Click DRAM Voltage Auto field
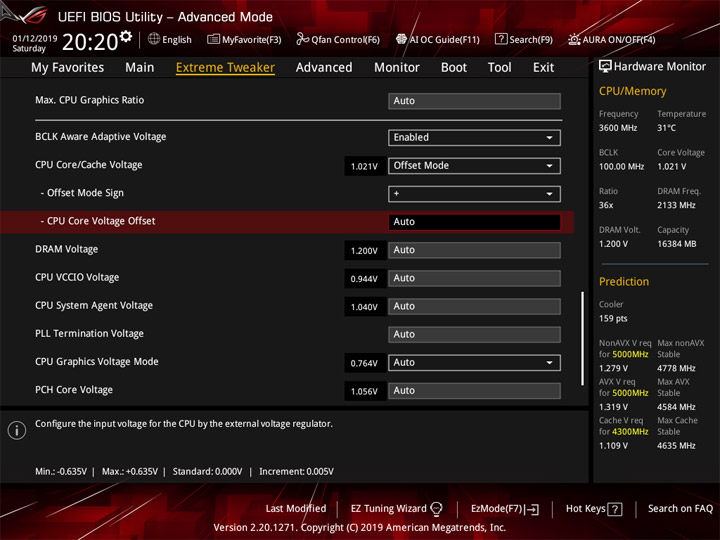Screen dimensions: 720x540 474,250
